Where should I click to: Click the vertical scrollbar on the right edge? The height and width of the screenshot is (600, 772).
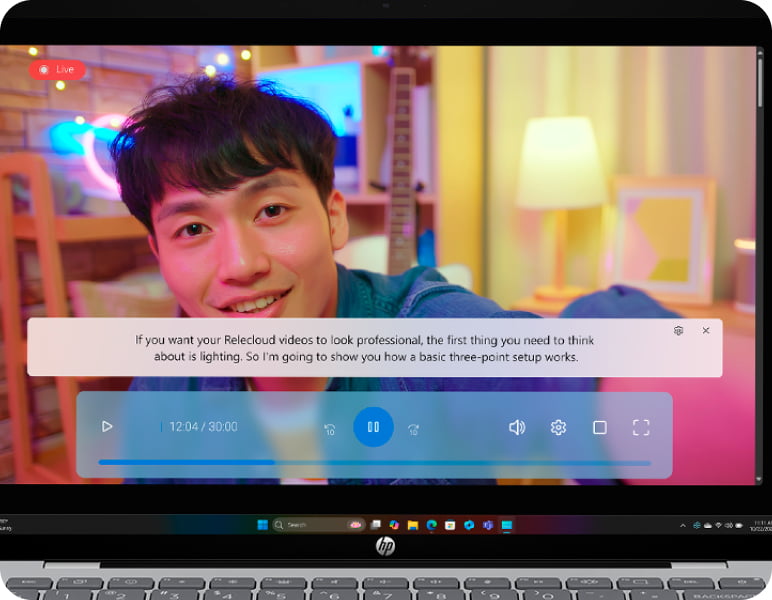point(760,265)
